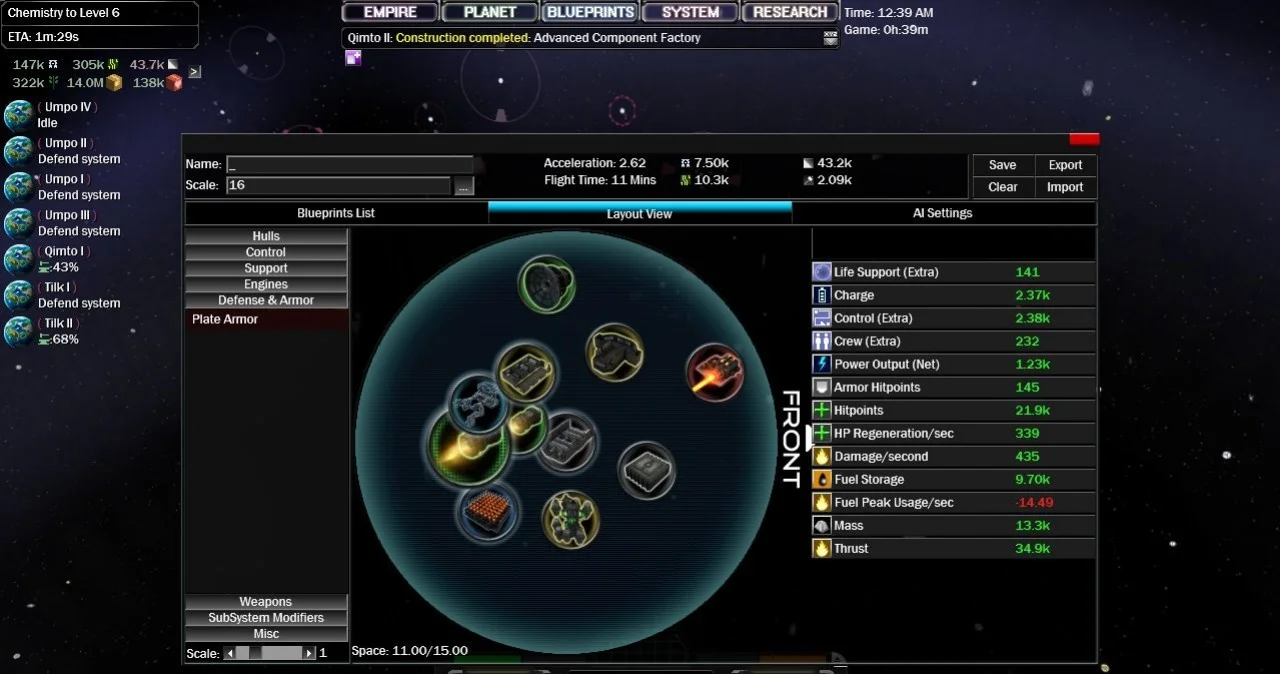Open the SYSTEM menu

690,12
